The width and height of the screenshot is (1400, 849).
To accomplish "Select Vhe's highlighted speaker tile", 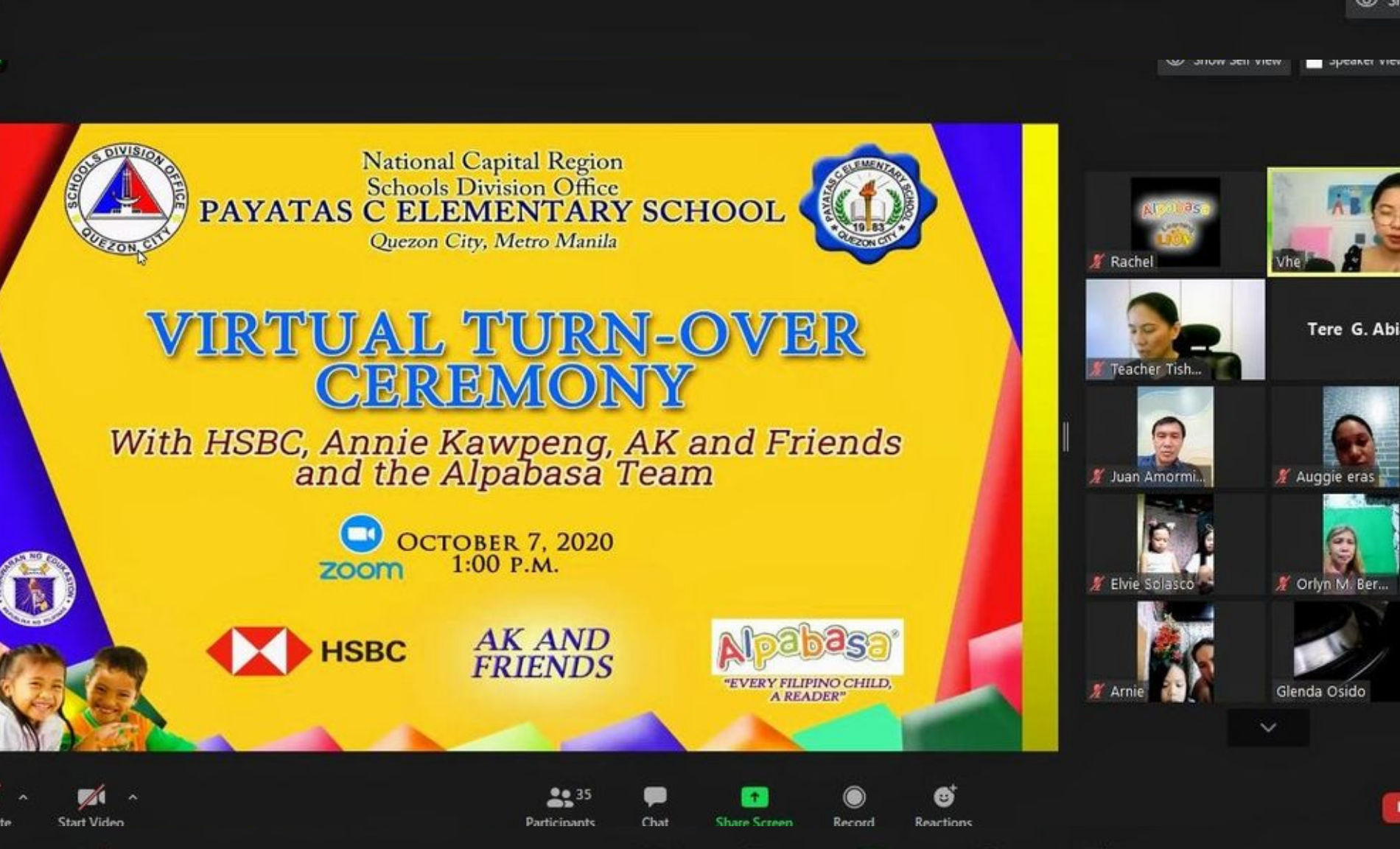I will pyautogui.click(x=1334, y=222).
